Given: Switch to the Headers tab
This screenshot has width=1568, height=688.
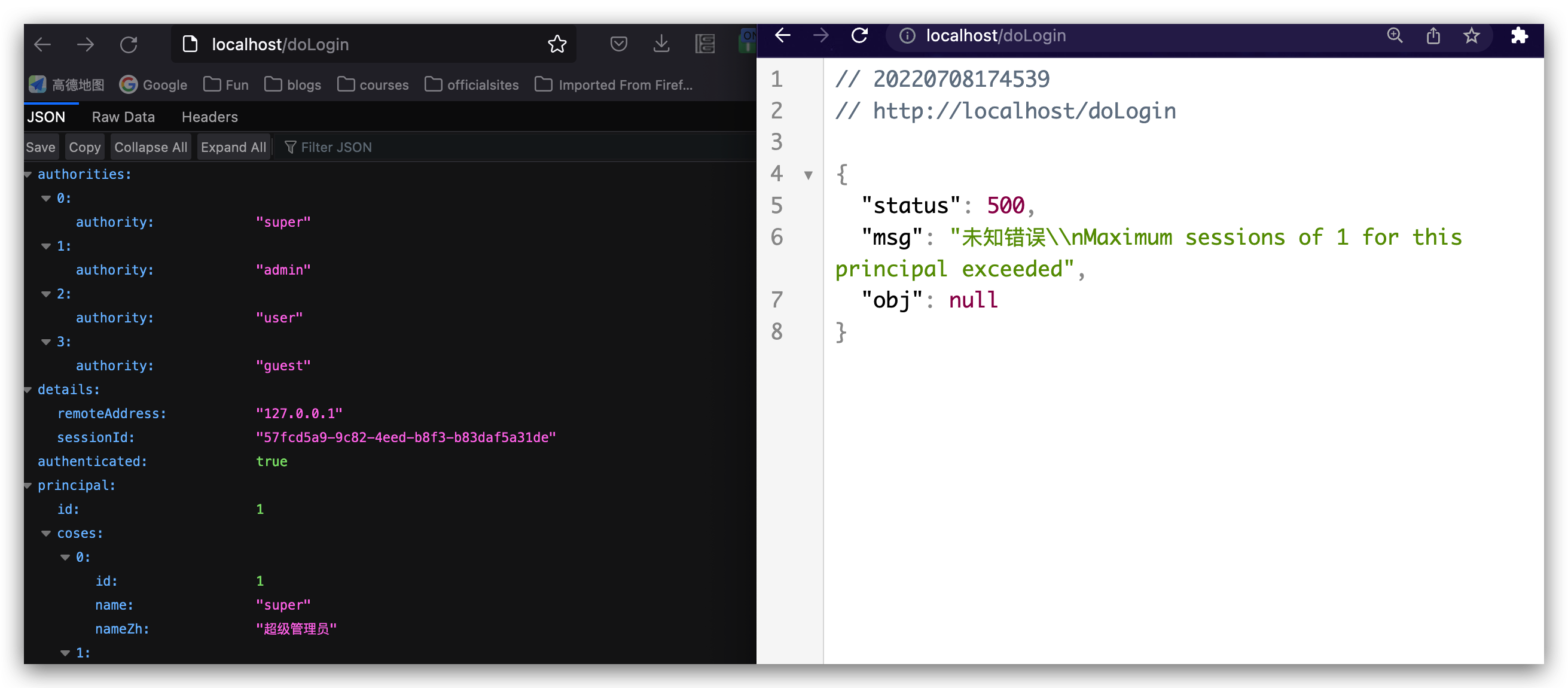Looking at the screenshot, I should pos(209,117).
